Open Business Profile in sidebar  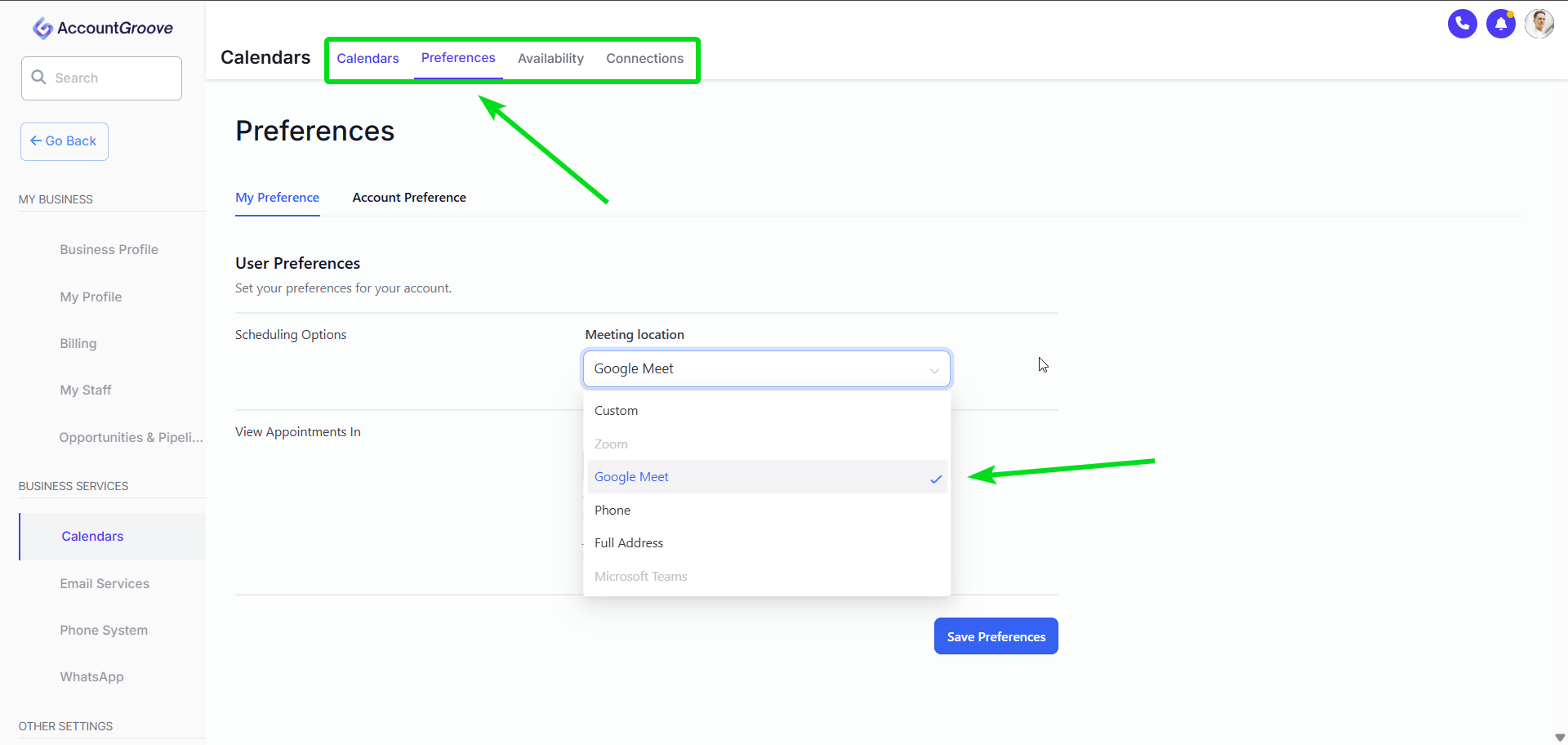tap(109, 250)
